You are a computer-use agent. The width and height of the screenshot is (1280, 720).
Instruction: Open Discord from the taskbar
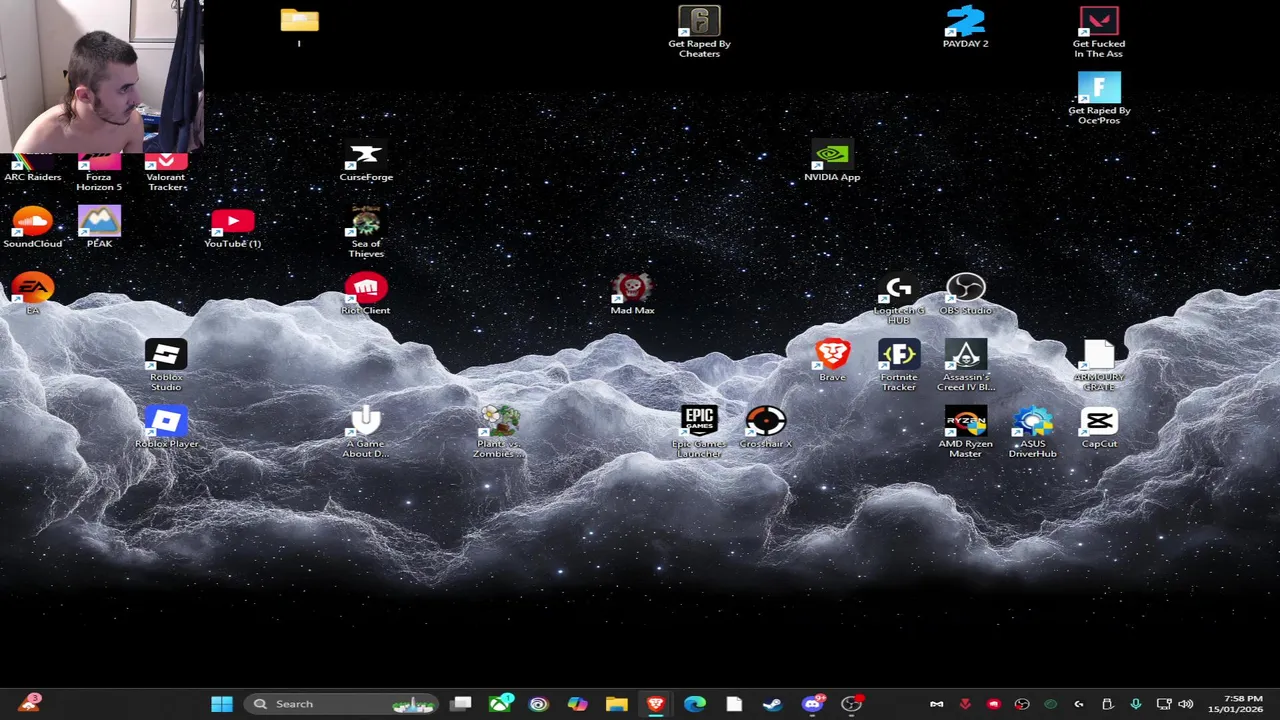812,704
